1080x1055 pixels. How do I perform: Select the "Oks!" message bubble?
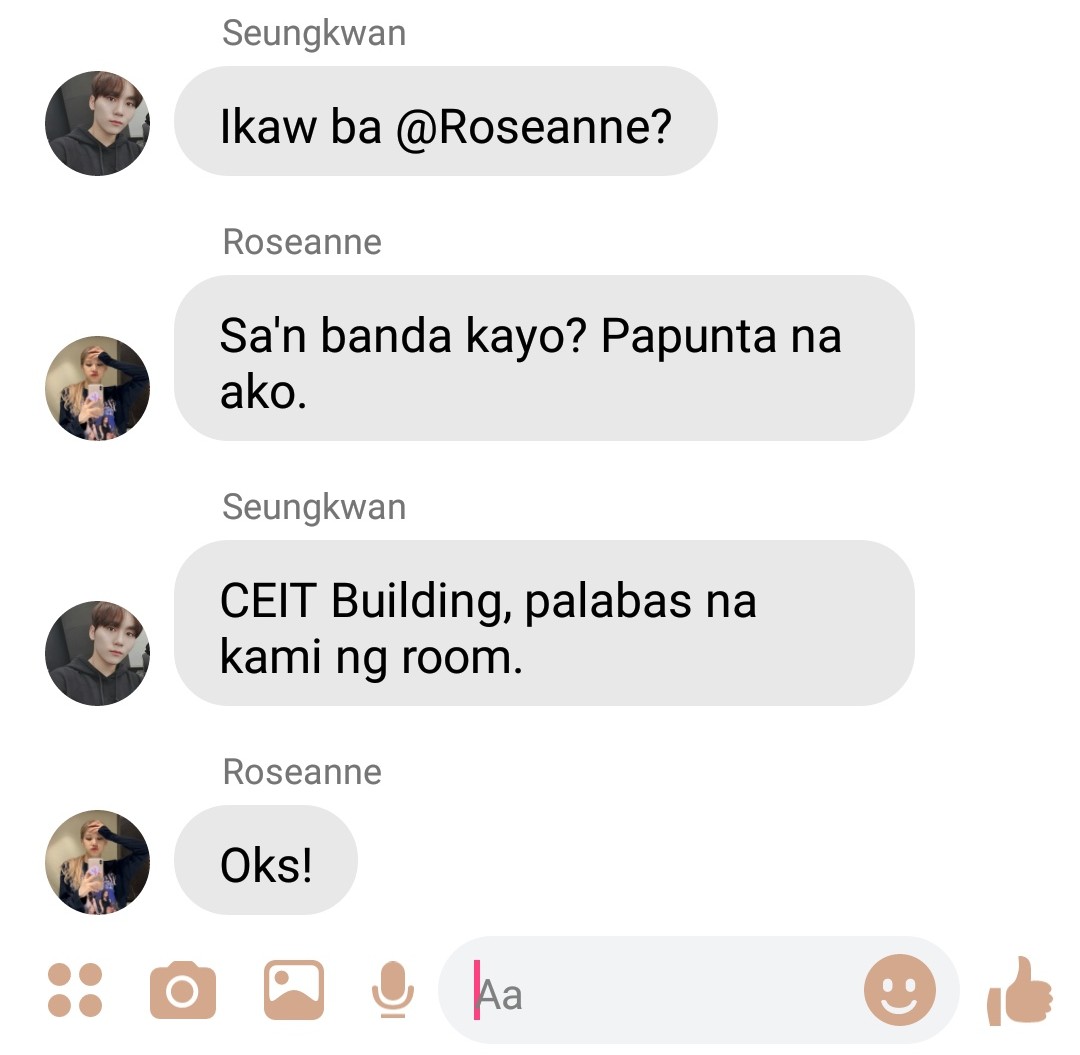tap(266, 860)
